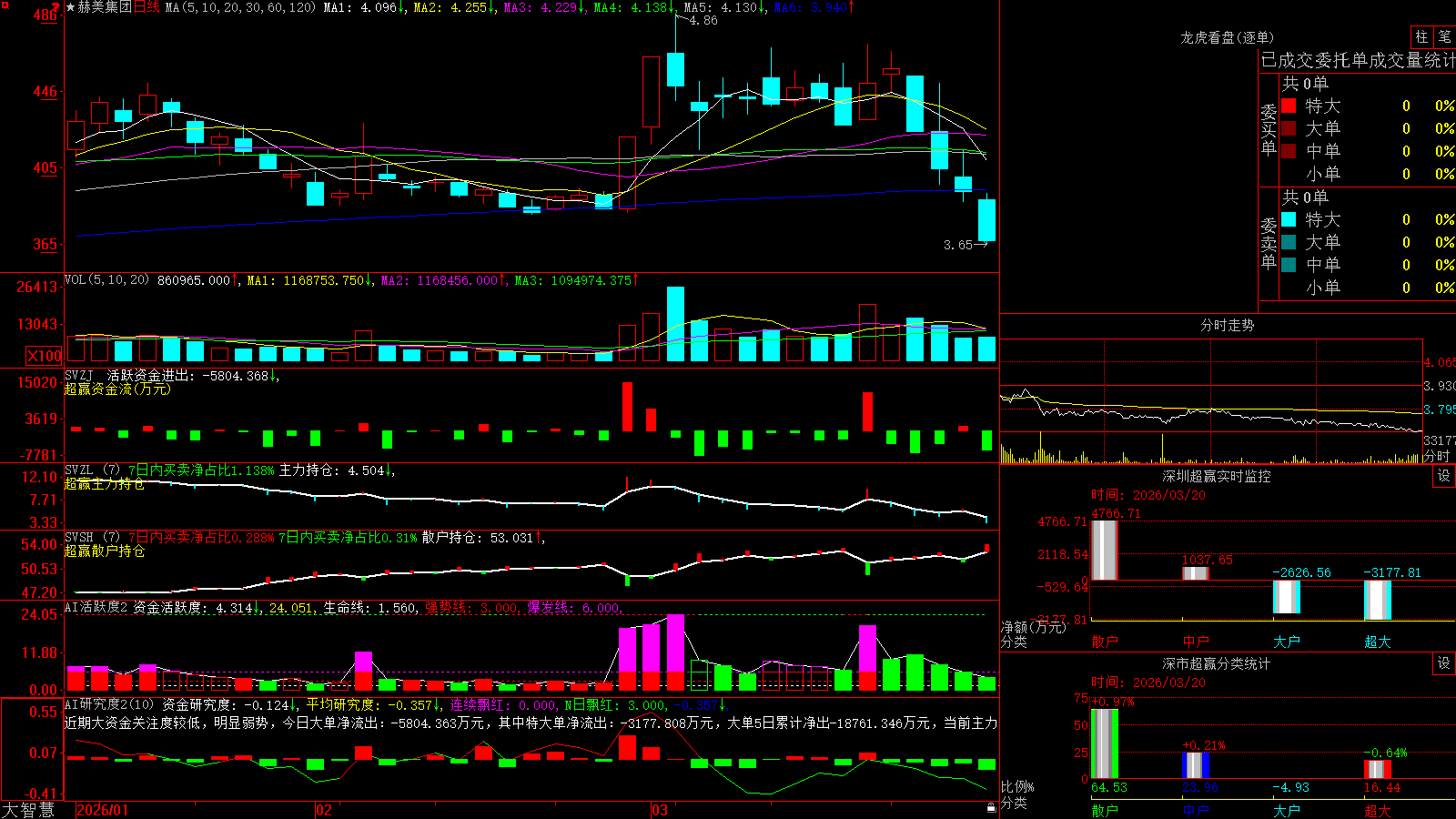Click the SVSH (7) indicator label
Viewport: 1456px width, 819px height.
[x=92, y=538]
